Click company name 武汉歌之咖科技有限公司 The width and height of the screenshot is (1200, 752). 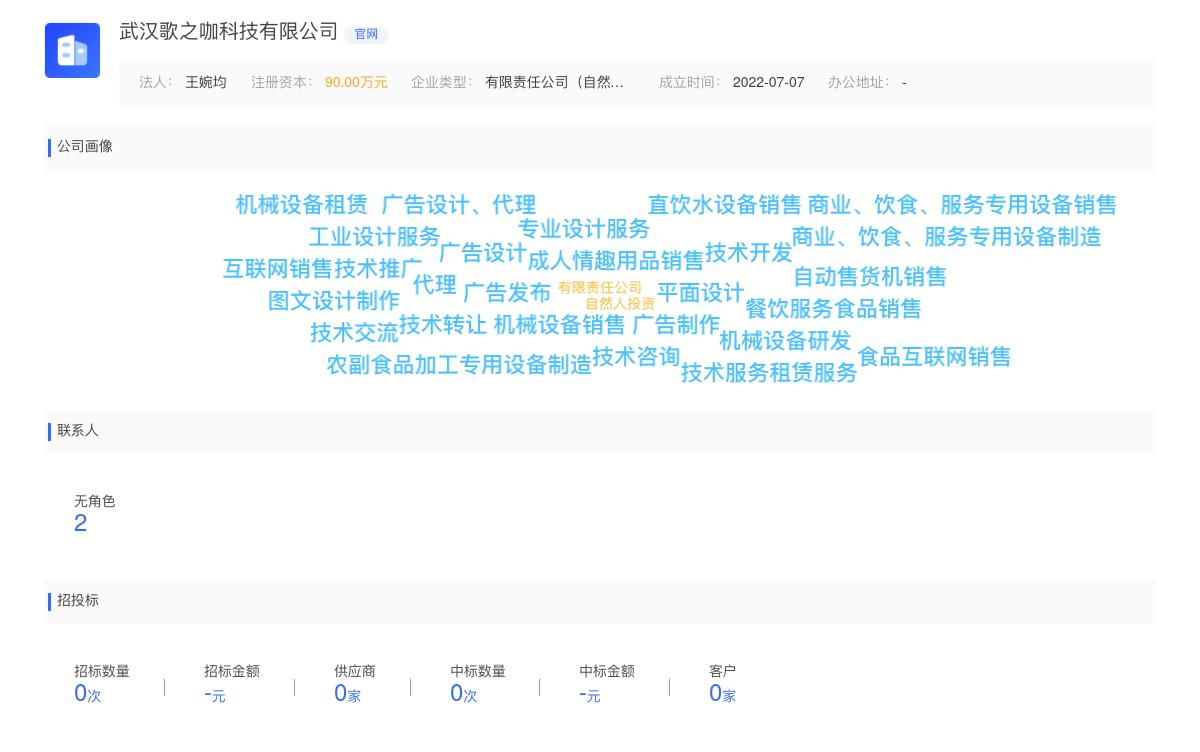[229, 32]
